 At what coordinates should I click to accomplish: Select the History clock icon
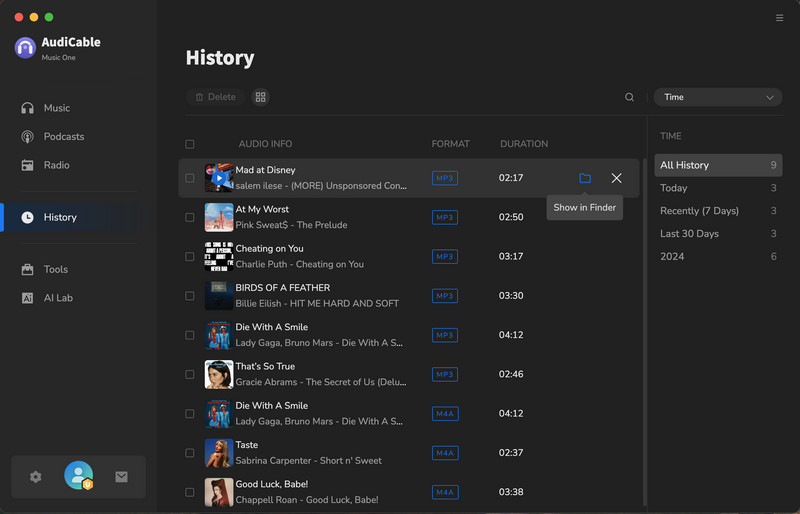coord(28,217)
